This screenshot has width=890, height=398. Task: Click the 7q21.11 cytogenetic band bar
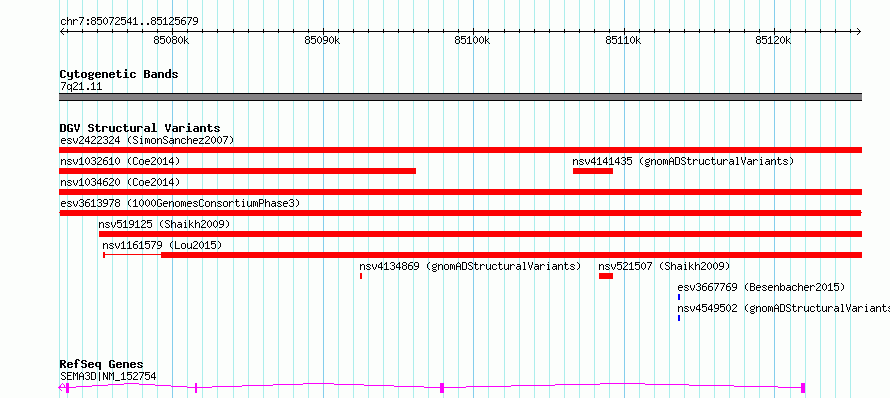[x=460, y=97]
